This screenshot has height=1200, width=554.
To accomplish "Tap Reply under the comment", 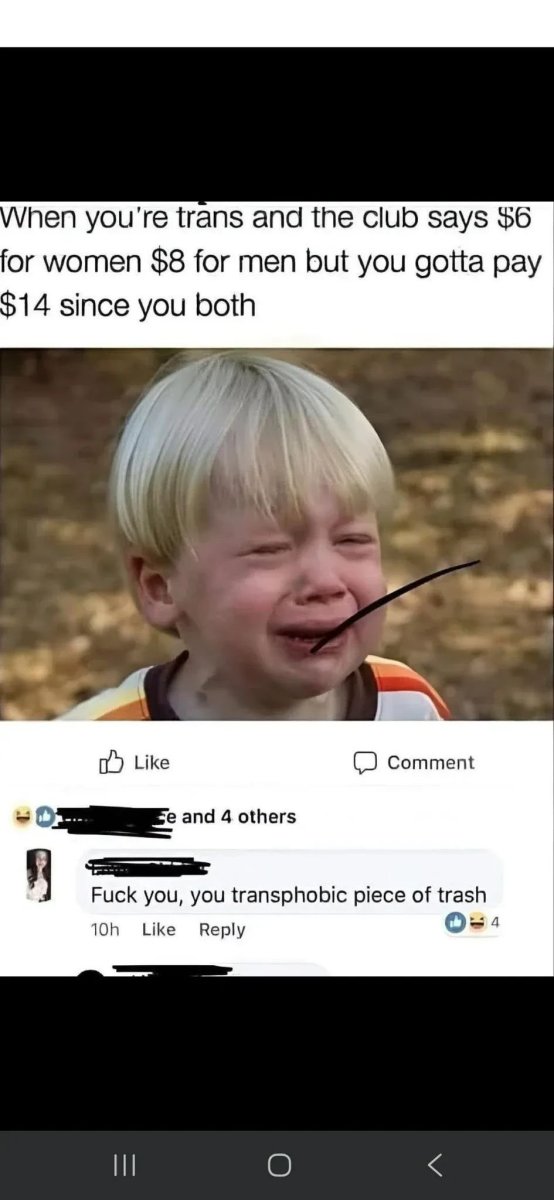I will point(222,930).
